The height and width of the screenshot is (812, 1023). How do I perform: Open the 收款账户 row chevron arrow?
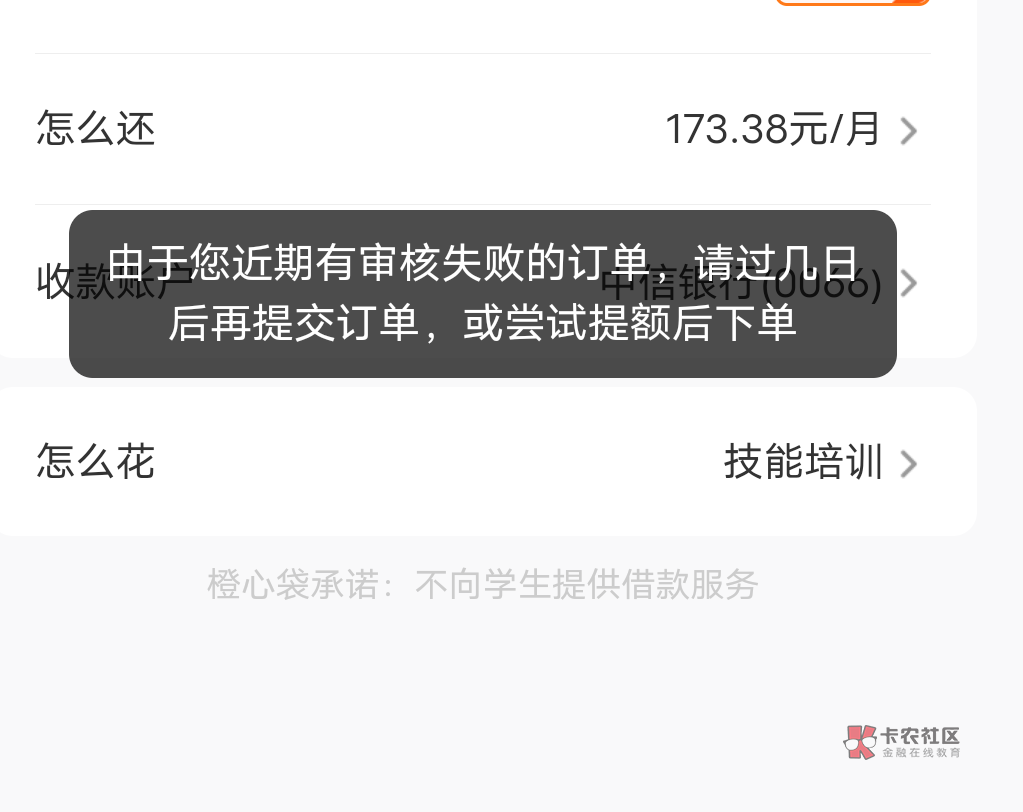(909, 283)
